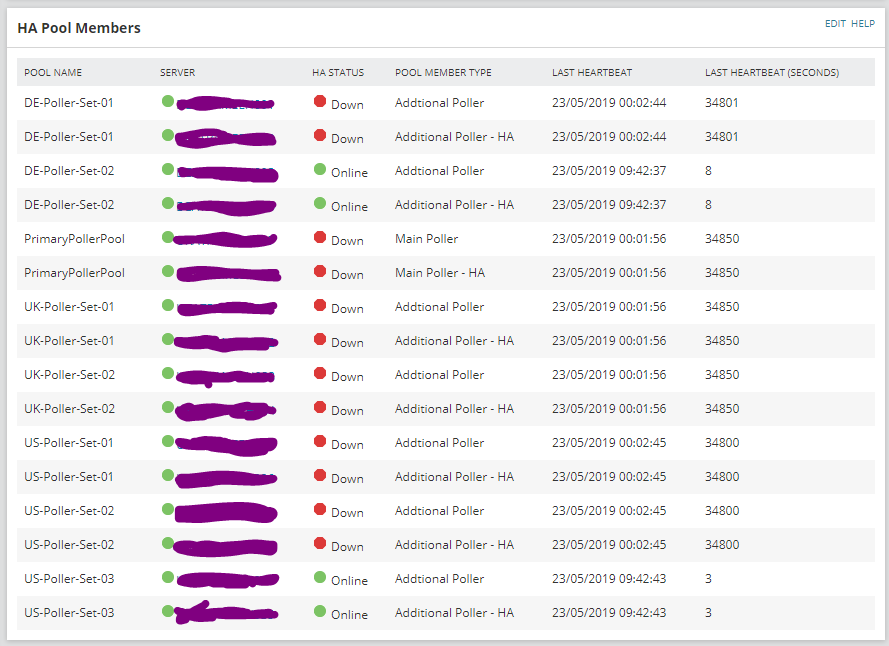Click '34801' seconds in DE-Poller-Set-01 HA row
This screenshot has width=889, height=646.
pyautogui.click(x=722, y=137)
